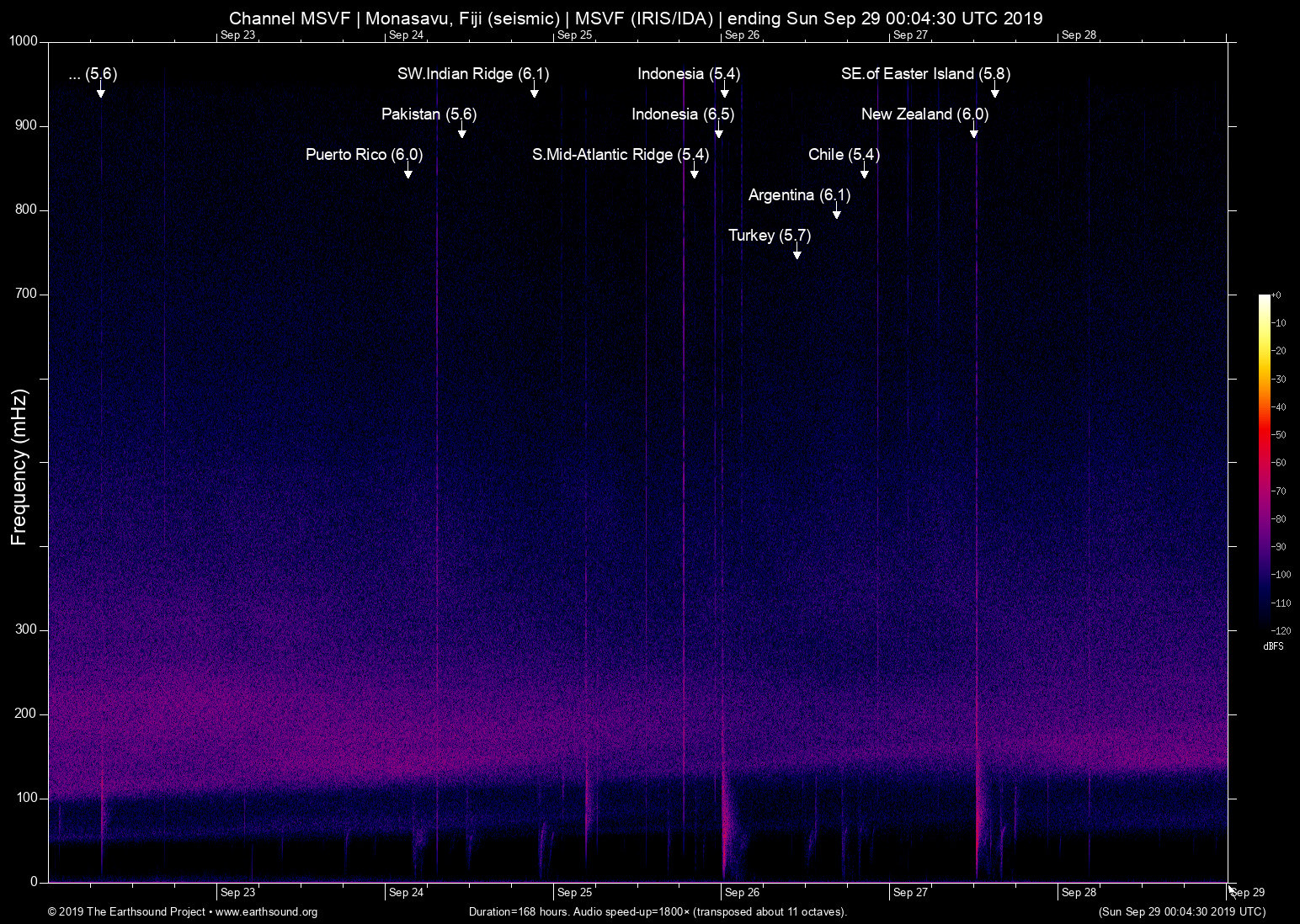The width and height of the screenshot is (1300, 924).
Task: Click the 200 frequency axis label
Action: coord(27,714)
